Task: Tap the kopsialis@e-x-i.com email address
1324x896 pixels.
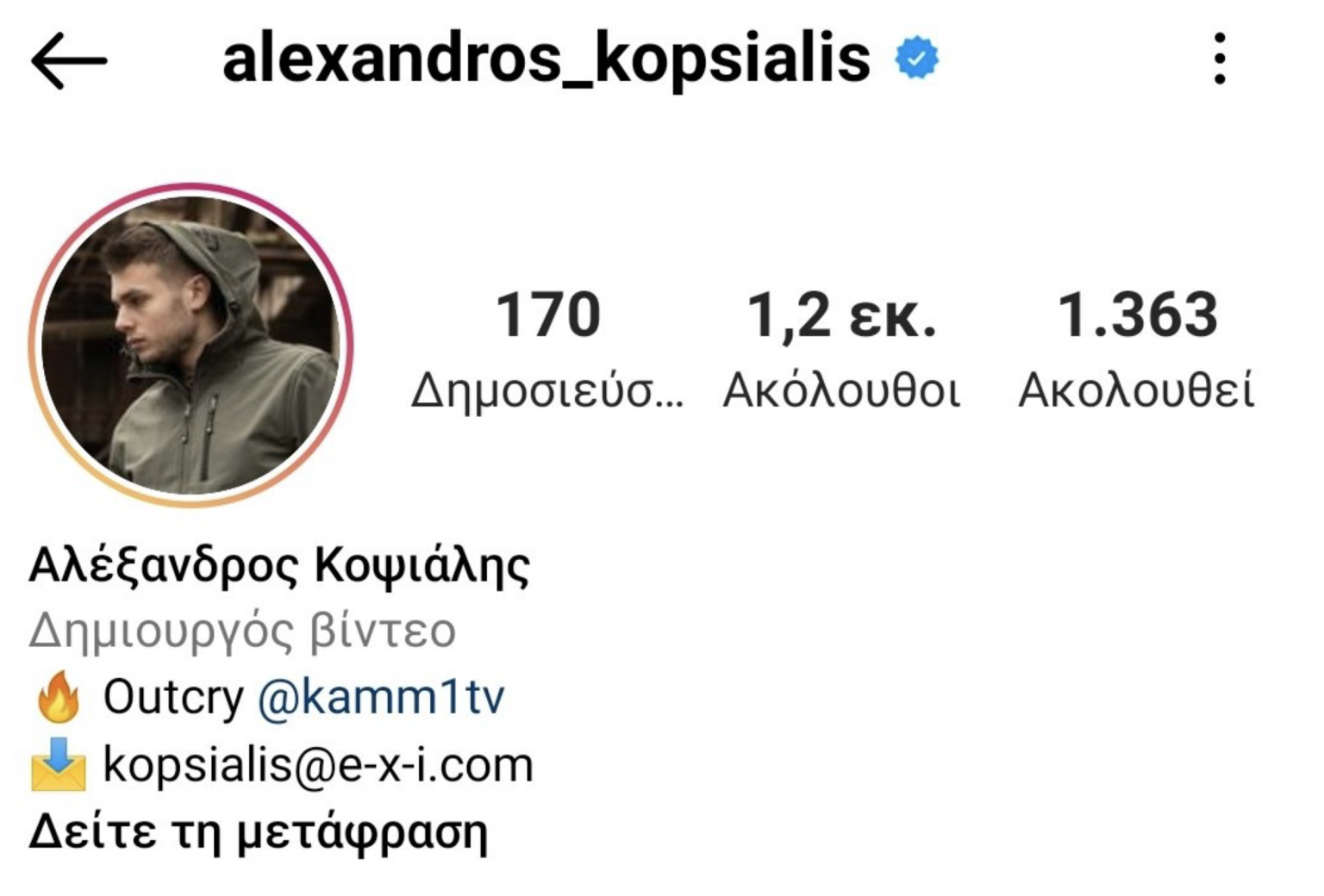Action: point(318,765)
